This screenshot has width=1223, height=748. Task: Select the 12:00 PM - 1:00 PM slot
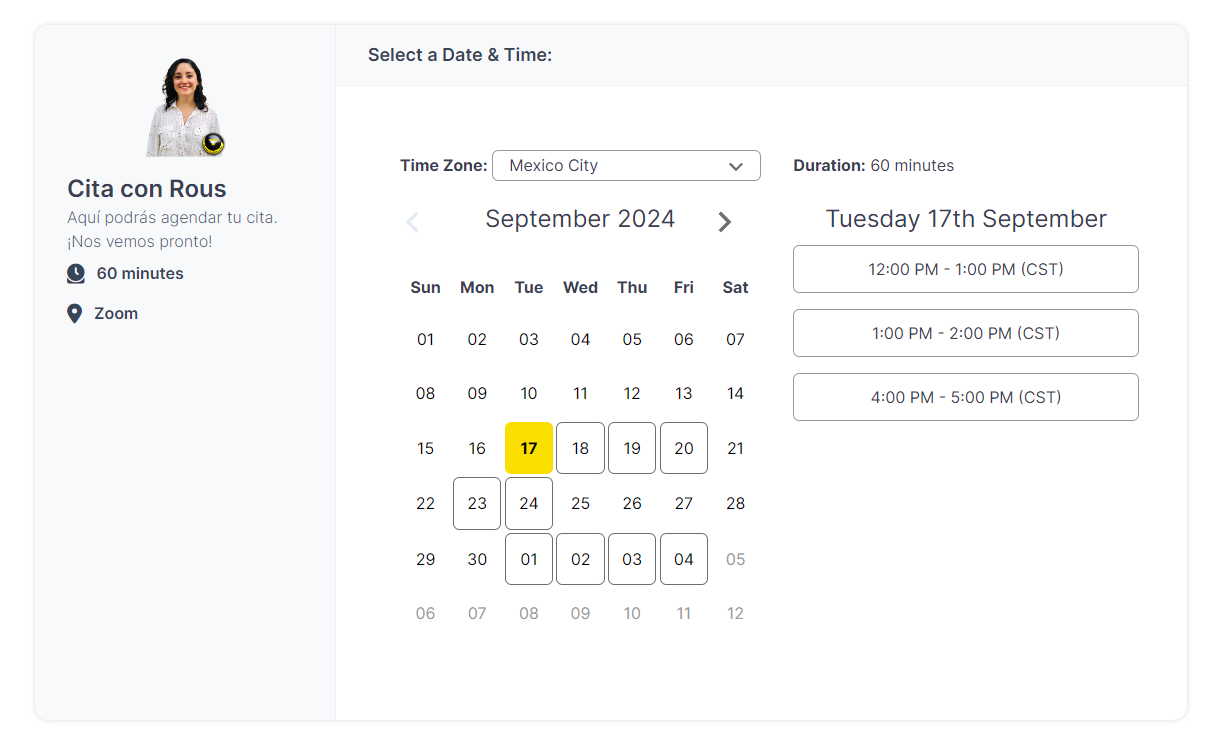point(965,269)
